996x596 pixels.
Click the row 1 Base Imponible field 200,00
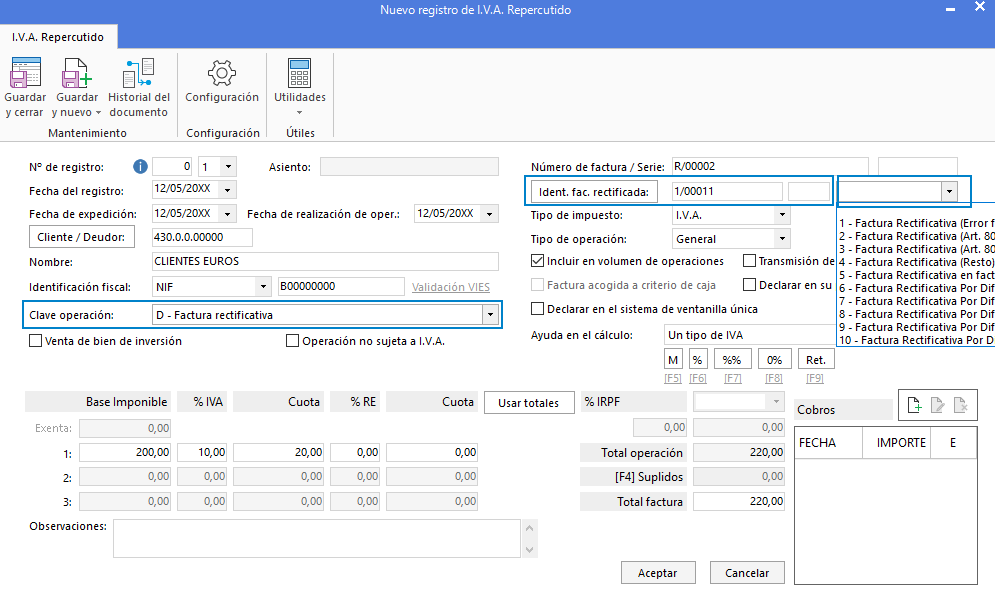(x=125, y=452)
